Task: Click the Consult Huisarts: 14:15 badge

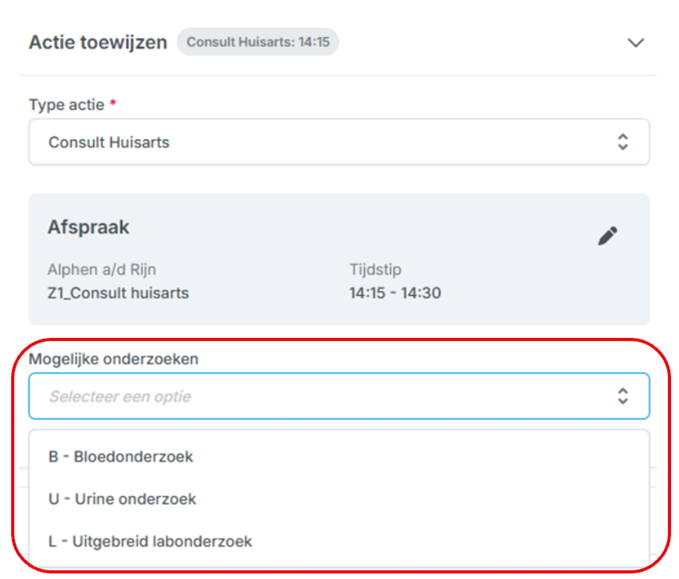Action: coord(258,43)
